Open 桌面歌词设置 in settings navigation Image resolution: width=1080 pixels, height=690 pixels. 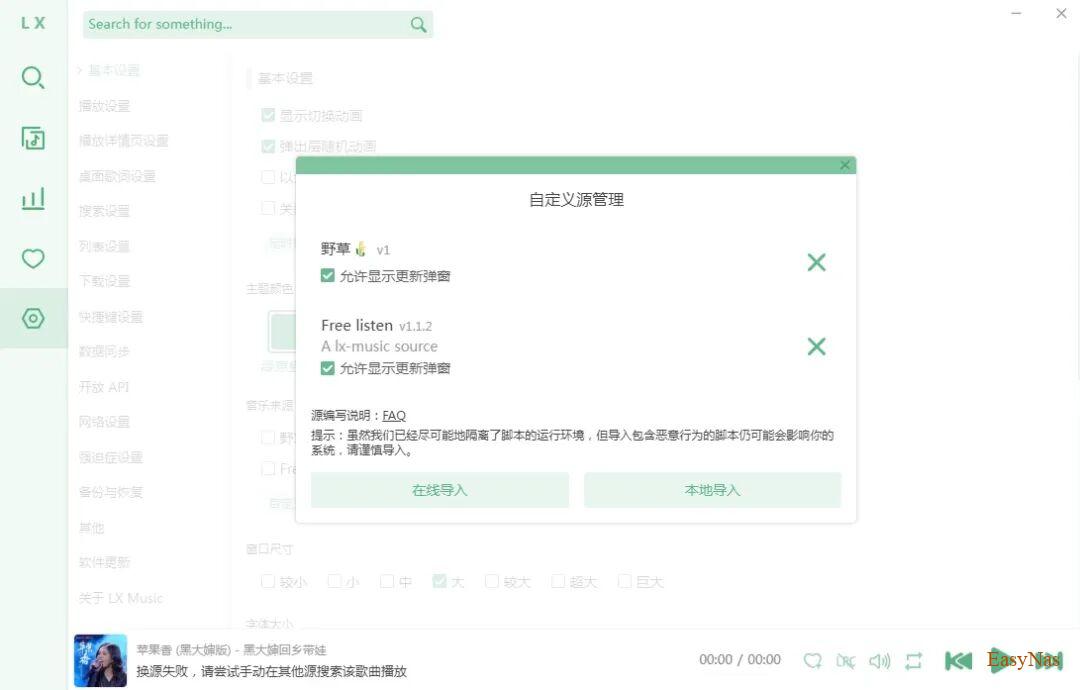pyautogui.click(x=117, y=176)
